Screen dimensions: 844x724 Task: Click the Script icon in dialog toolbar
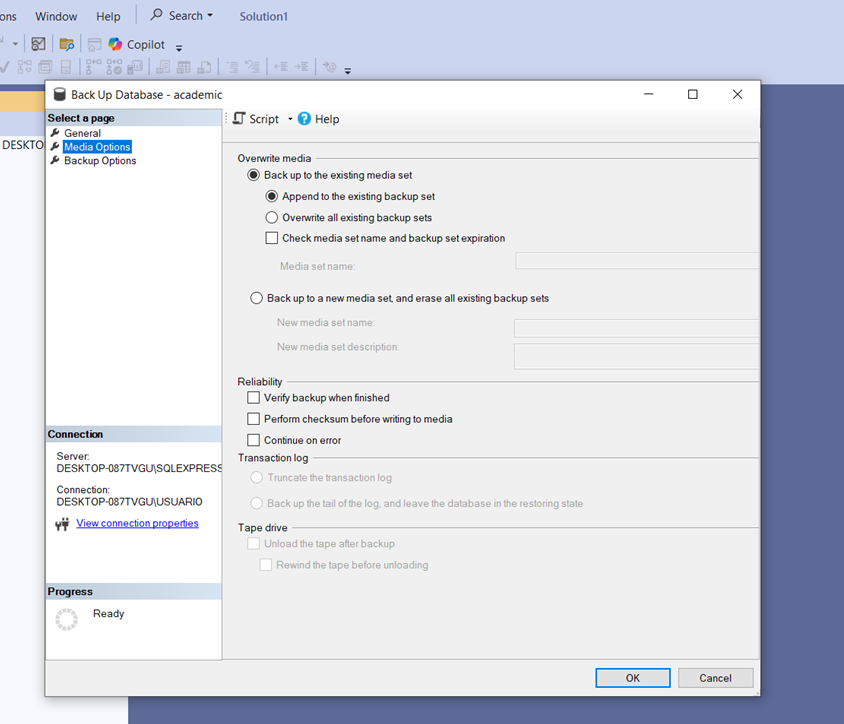(x=239, y=118)
